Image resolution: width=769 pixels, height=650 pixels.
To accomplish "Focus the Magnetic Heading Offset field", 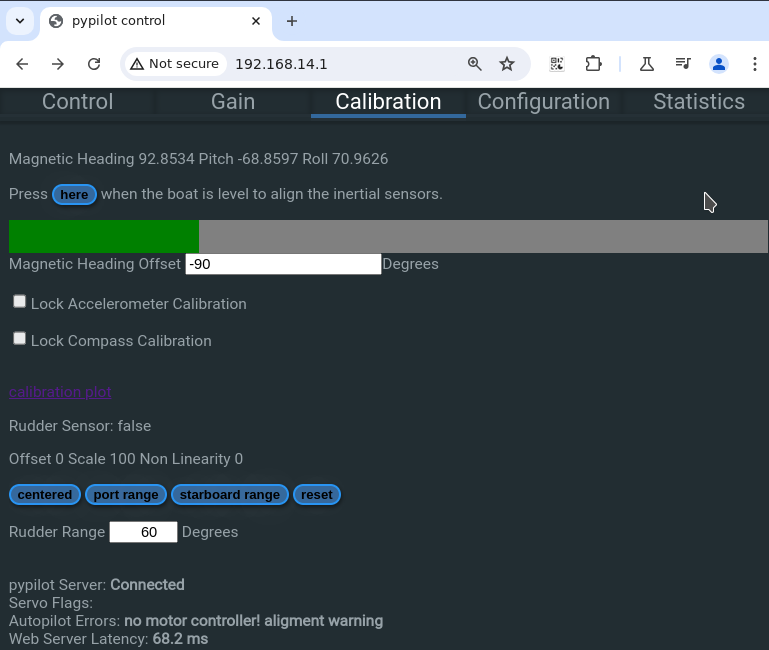I will [x=283, y=264].
